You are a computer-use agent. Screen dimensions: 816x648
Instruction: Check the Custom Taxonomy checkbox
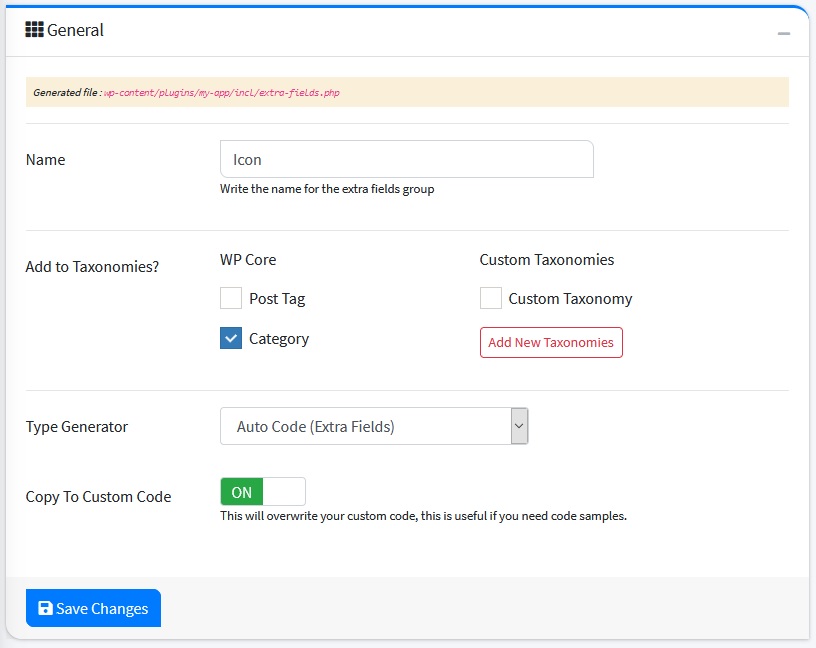click(x=491, y=298)
